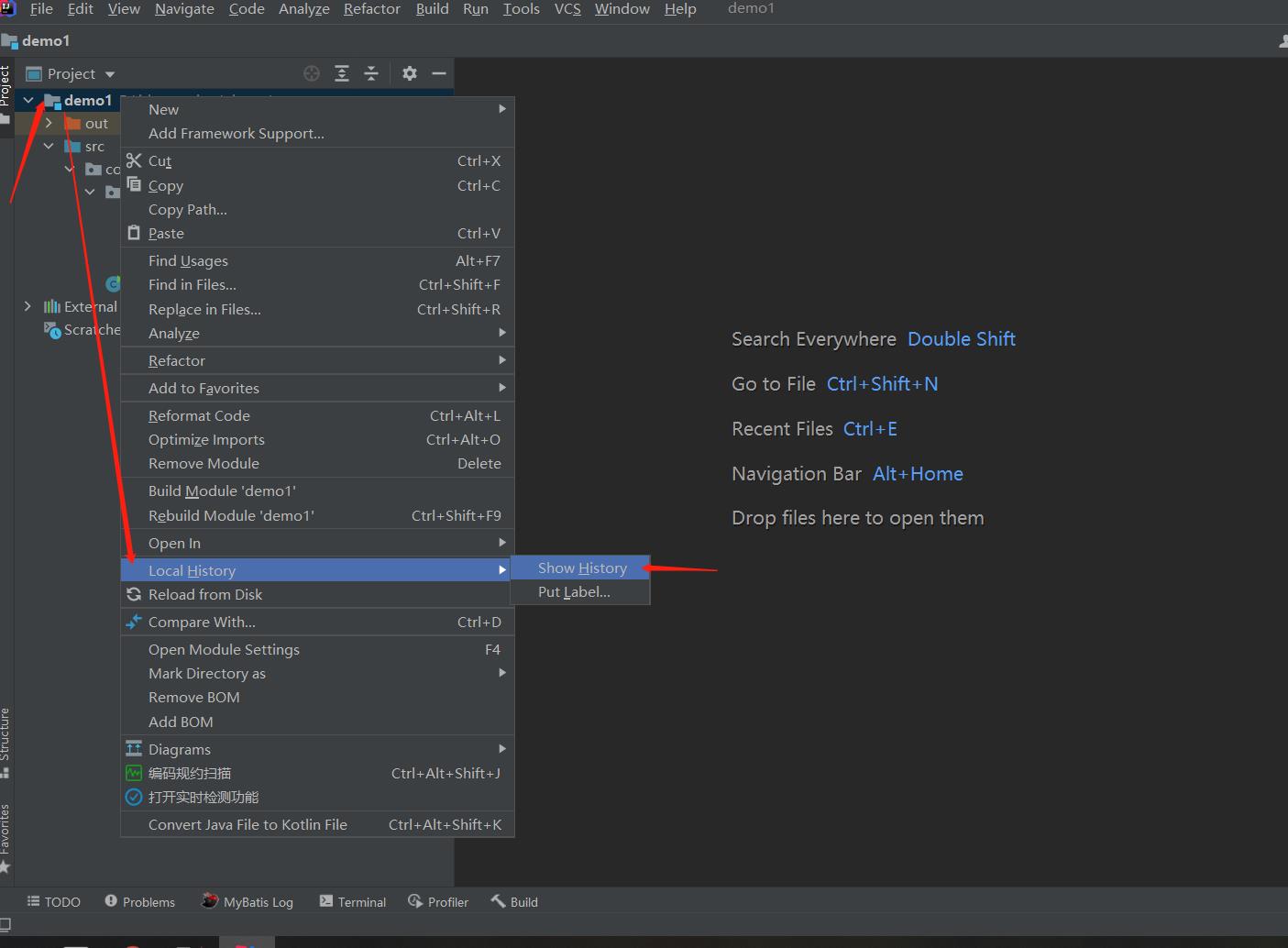
Task: Click the 编码规约扫描 green icon
Action: click(134, 773)
